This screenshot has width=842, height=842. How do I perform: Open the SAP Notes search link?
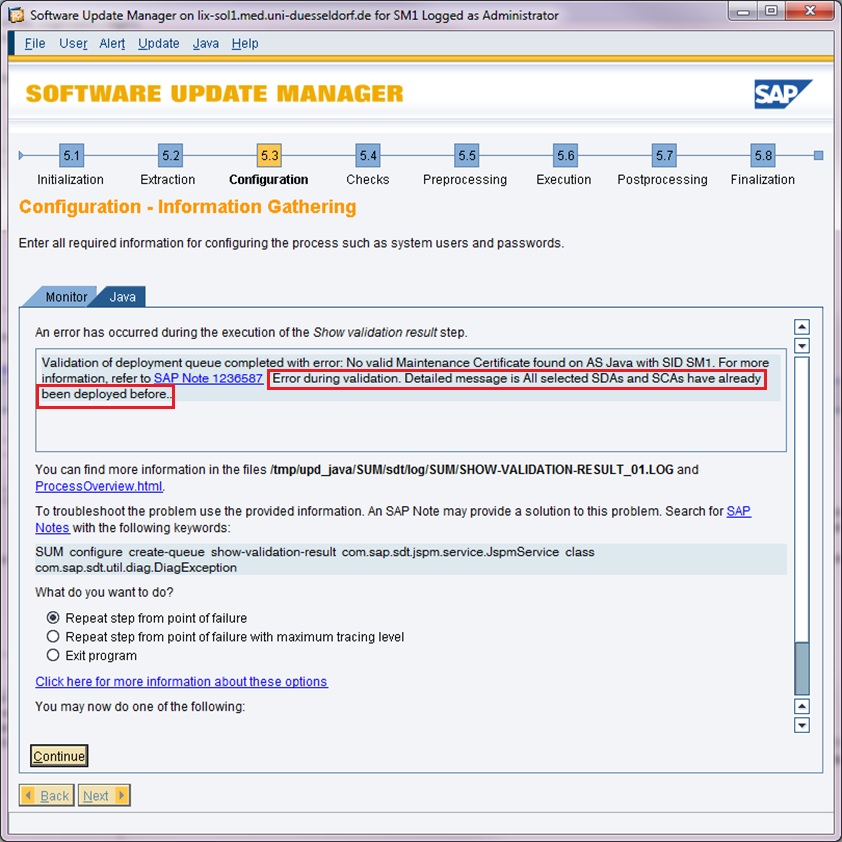(x=738, y=511)
